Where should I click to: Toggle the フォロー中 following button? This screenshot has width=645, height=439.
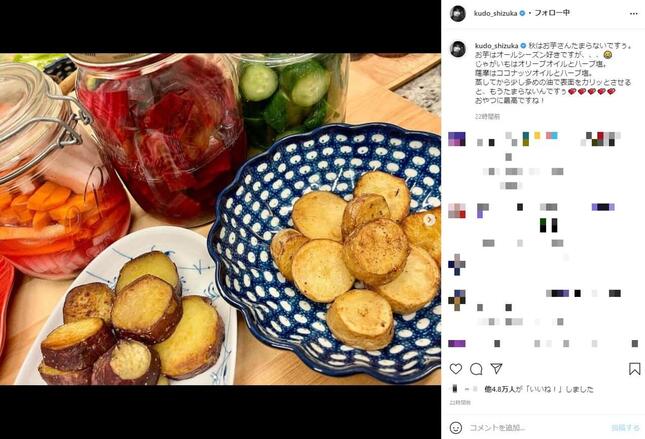pyautogui.click(x=552, y=13)
